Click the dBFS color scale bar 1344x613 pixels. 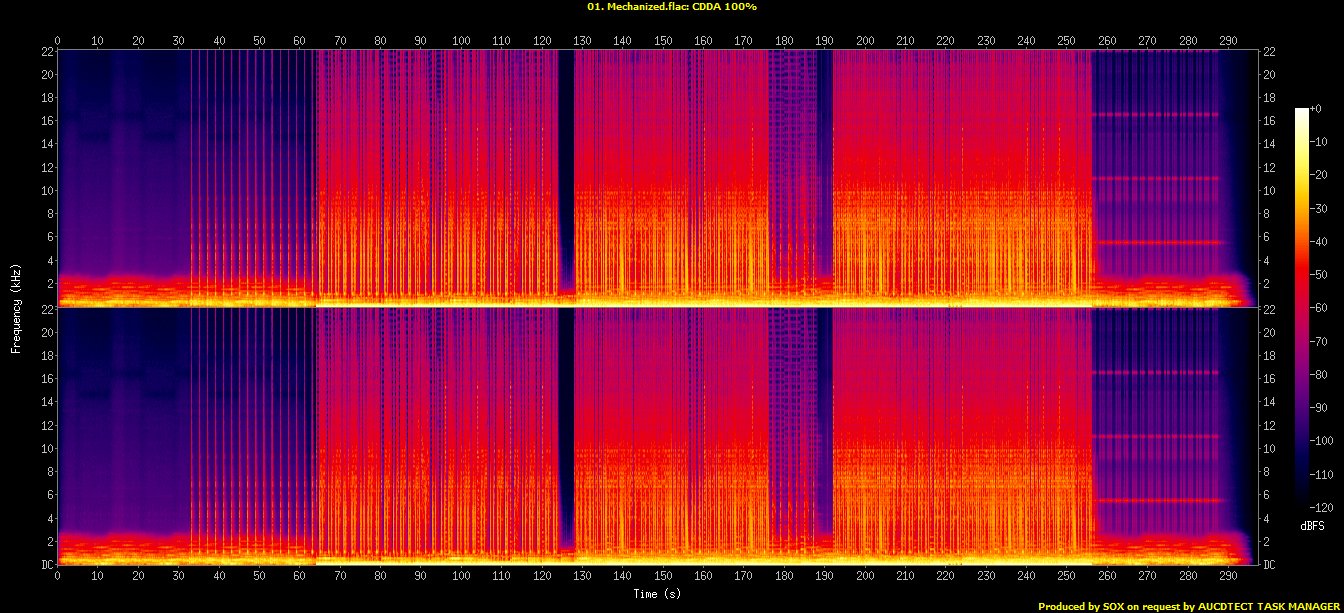click(1301, 302)
